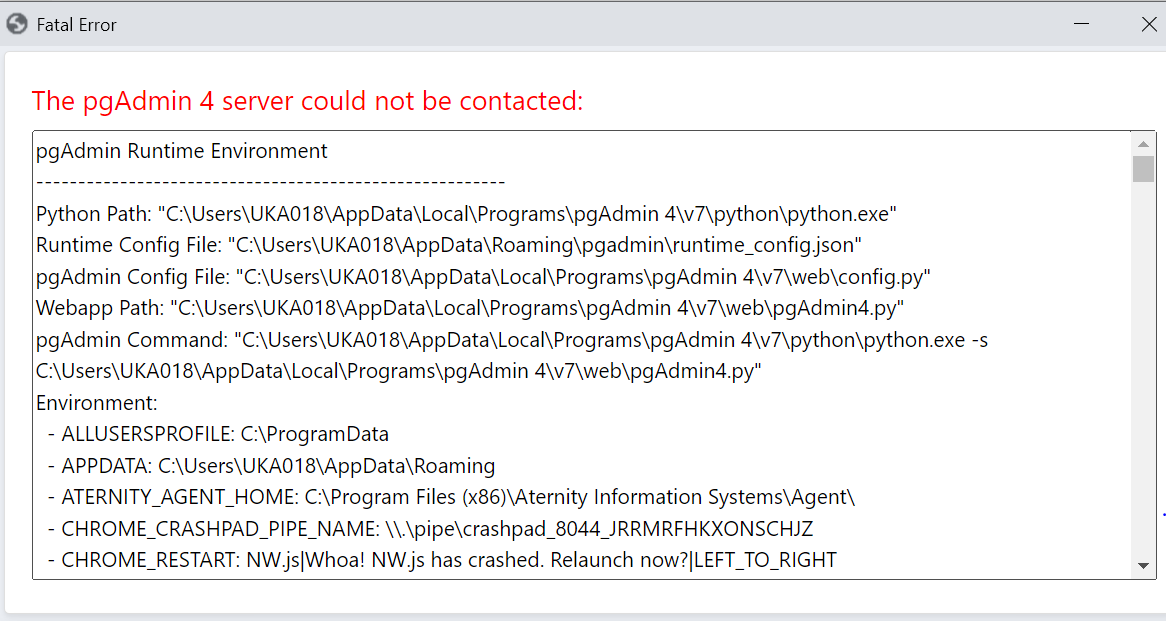Minimize the Fatal Error window
The height and width of the screenshot is (628, 1166).
[x=1081, y=25]
